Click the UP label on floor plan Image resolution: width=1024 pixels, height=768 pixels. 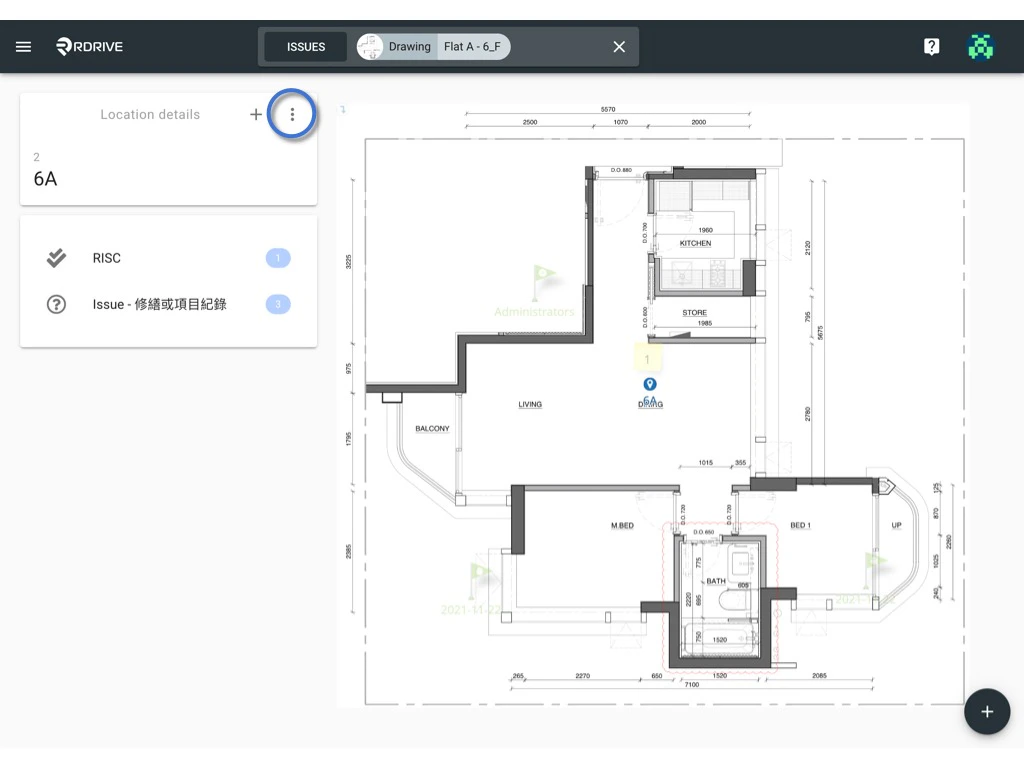tap(897, 525)
